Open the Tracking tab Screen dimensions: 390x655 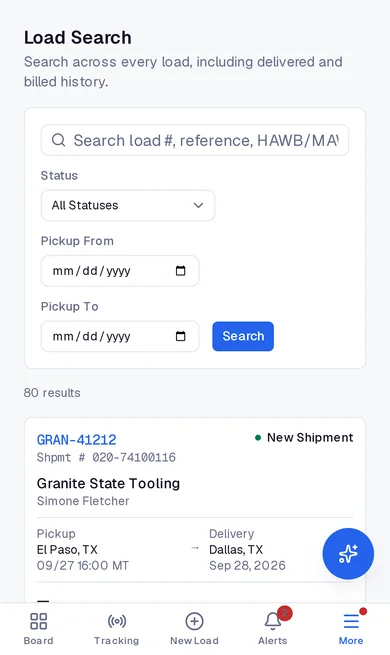pos(116,629)
